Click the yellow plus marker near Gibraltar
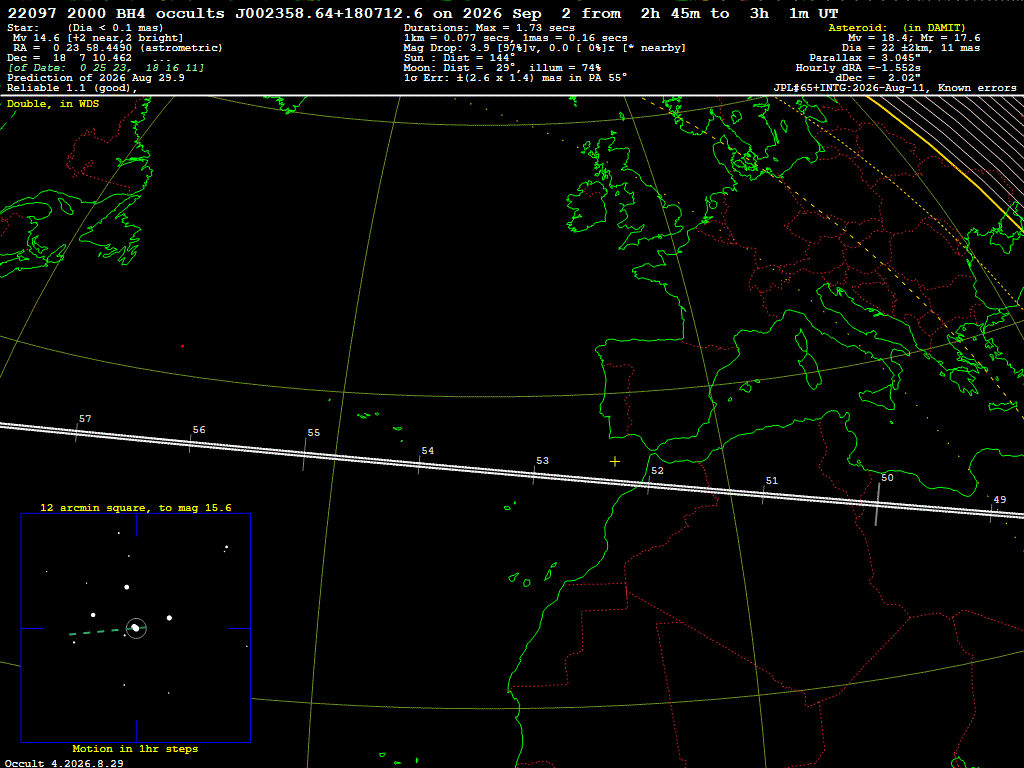The height and width of the screenshot is (768, 1024). click(615, 462)
